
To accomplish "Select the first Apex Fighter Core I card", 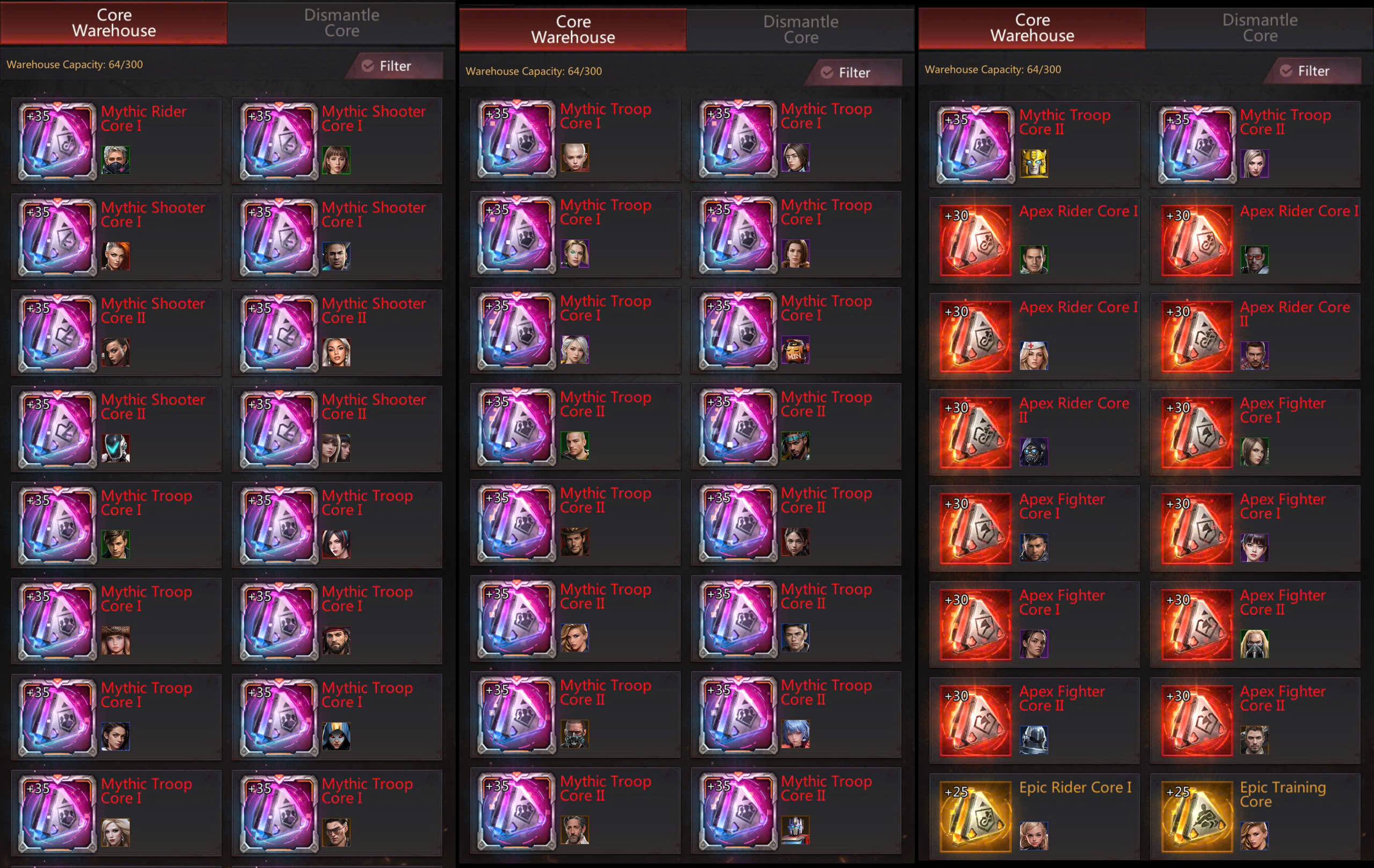I will click(x=1255, y=432).
